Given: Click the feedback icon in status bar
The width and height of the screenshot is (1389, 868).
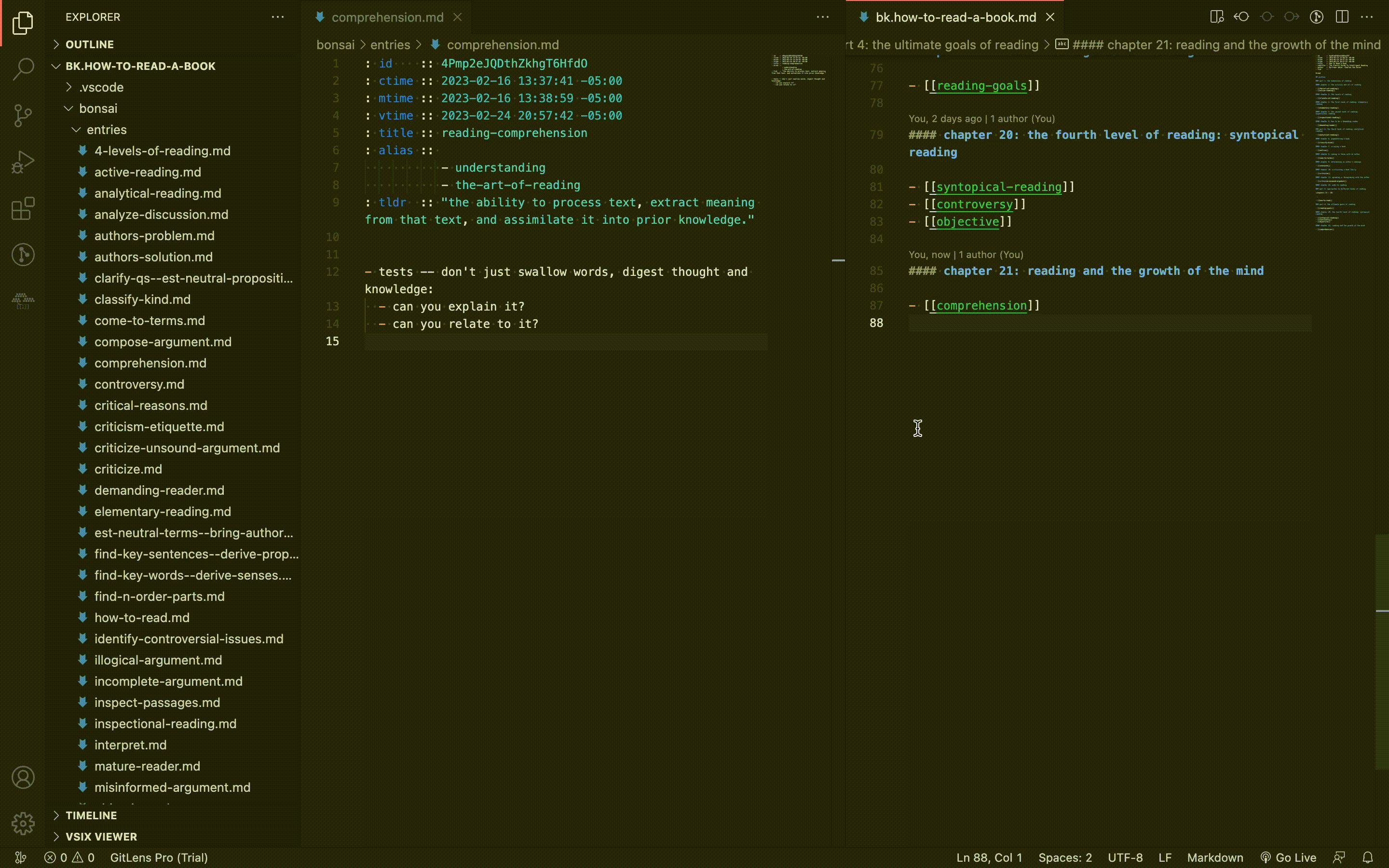Looking at the screenshot, I should [x=1339, y=857].
